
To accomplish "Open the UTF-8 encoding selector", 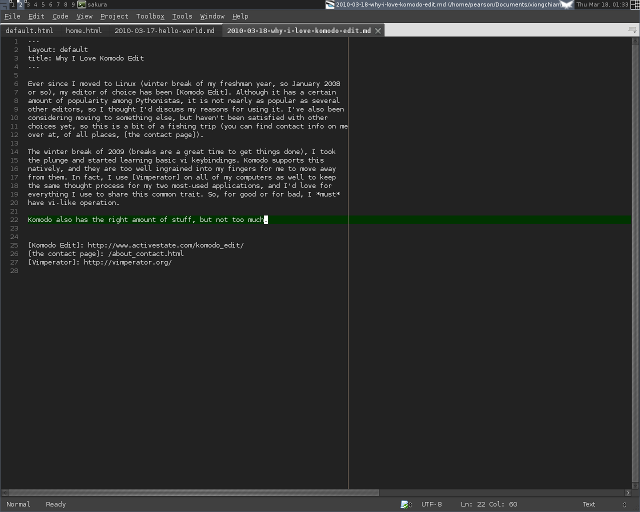I will [431, 505].
